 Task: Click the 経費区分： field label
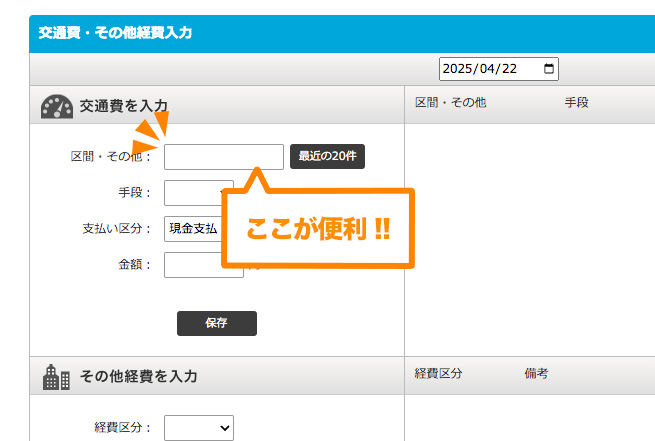tap(122, 428)
